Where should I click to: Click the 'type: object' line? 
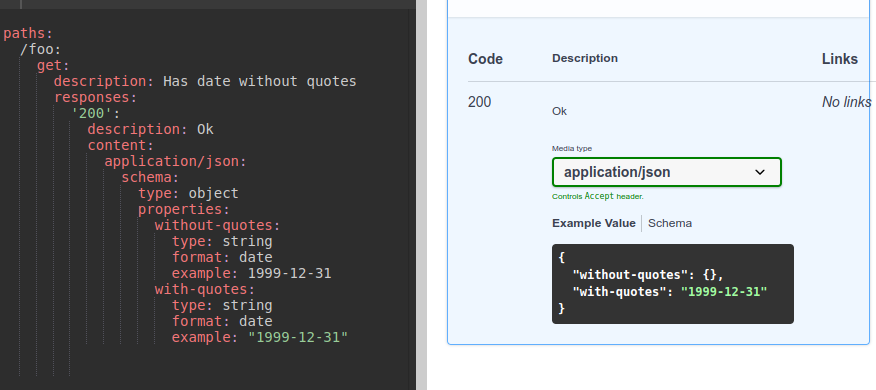coord(188,193)
